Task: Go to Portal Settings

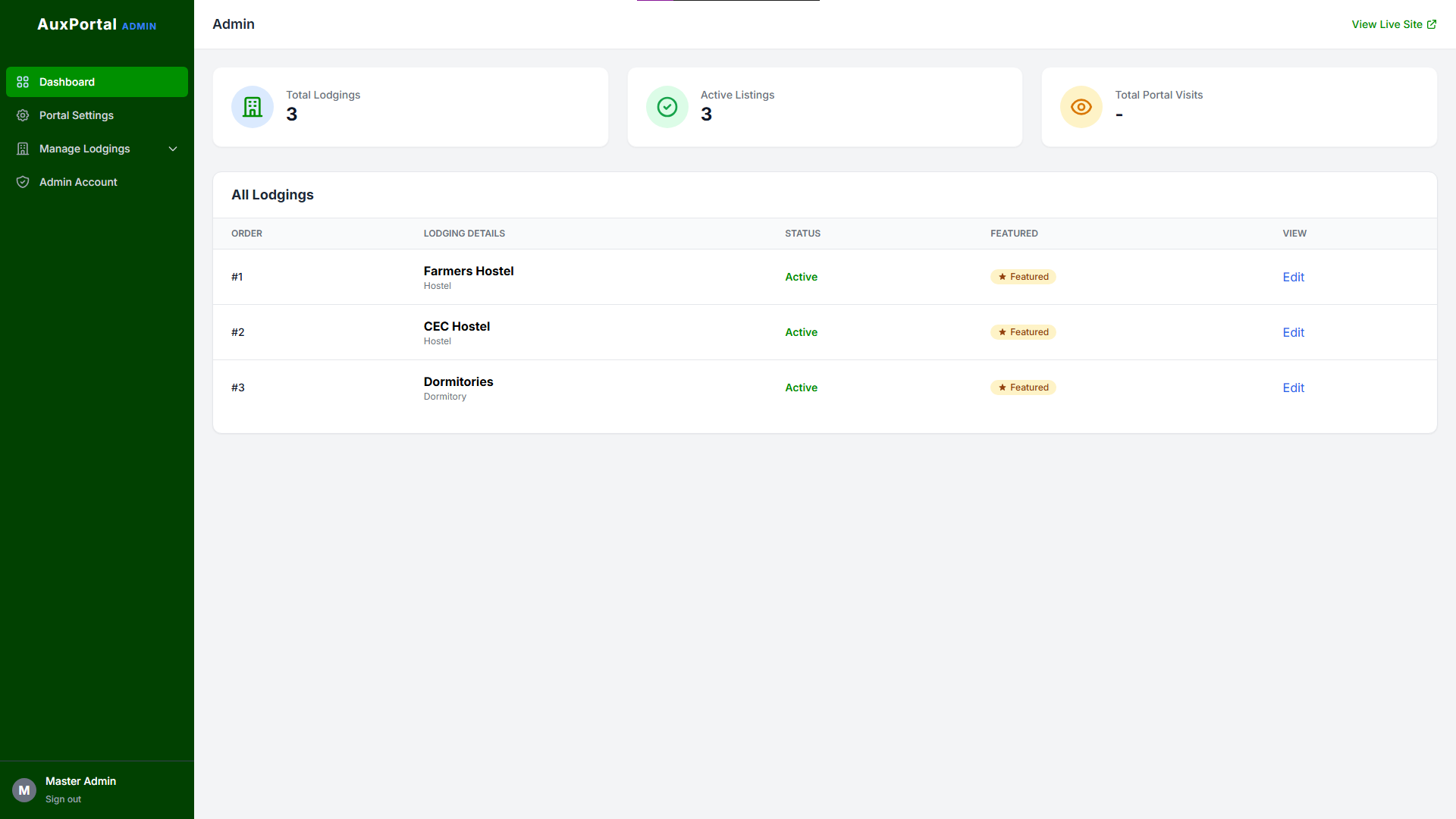Action: 97,115
